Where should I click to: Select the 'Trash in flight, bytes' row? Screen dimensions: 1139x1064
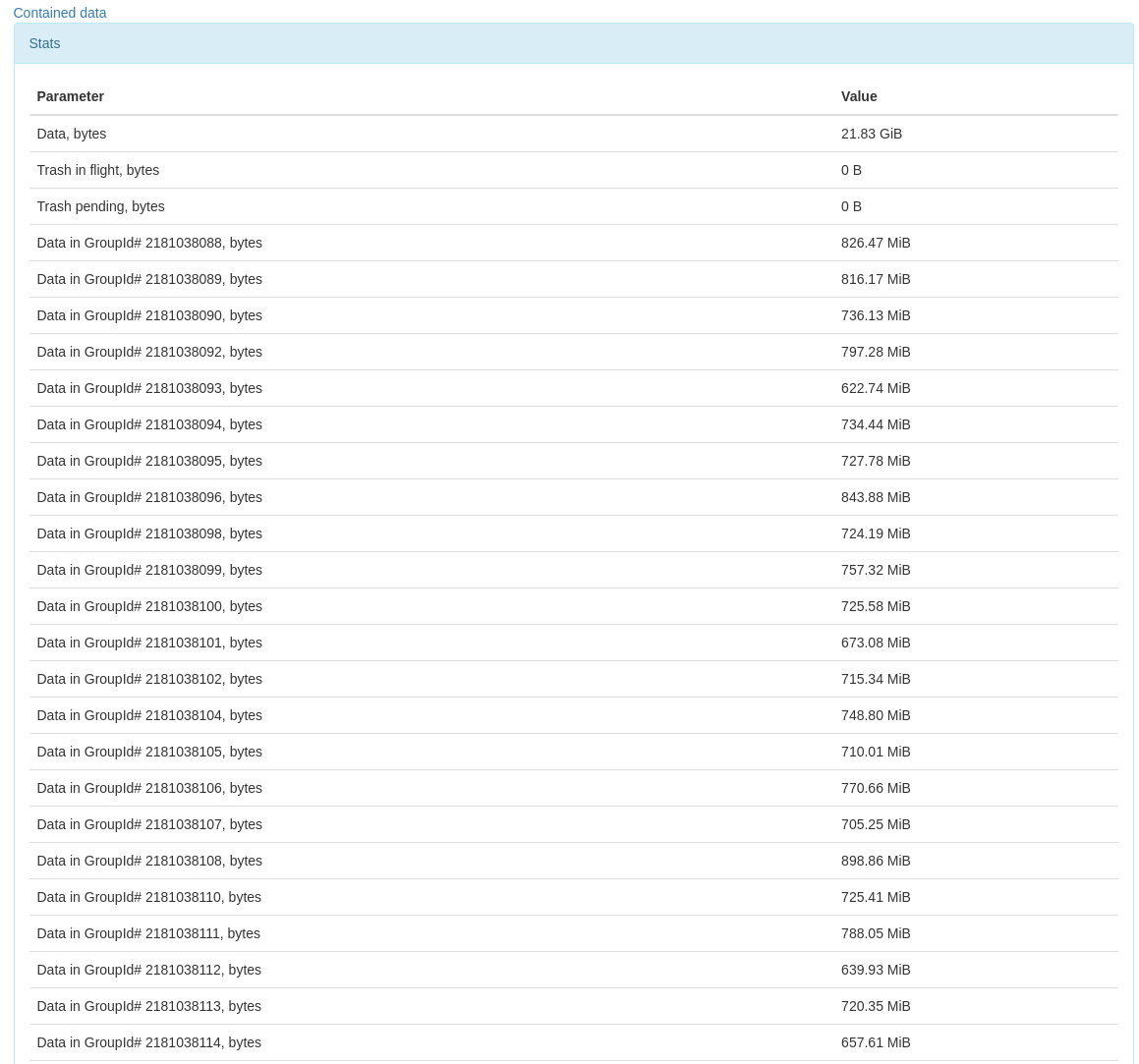[x=98, y=170]
